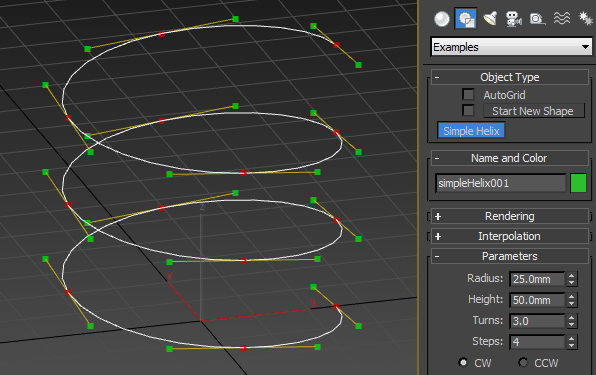Select the CCW direction radio button
This screenshot has width=596, height=375.
point(523,362)
